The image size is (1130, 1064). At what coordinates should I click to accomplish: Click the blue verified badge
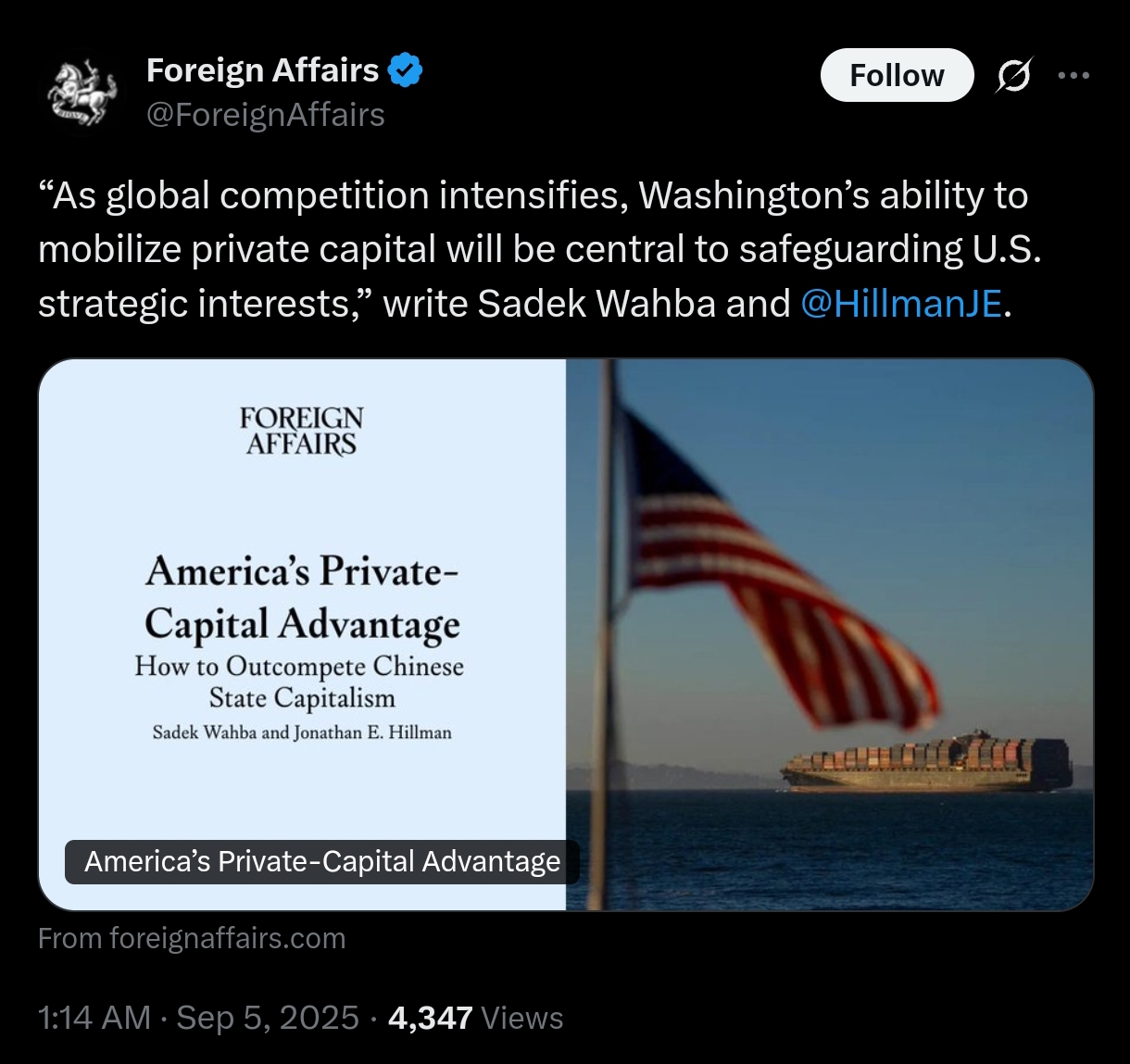pos(405,70)
